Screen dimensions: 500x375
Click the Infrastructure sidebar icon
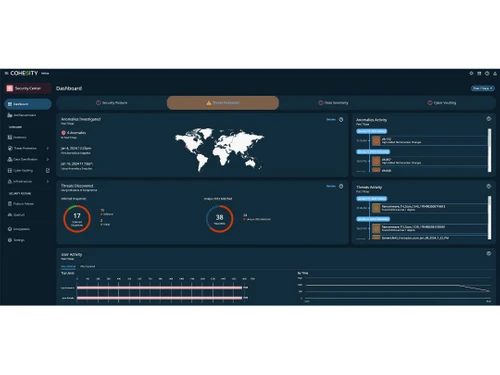[x=10, y=182]
